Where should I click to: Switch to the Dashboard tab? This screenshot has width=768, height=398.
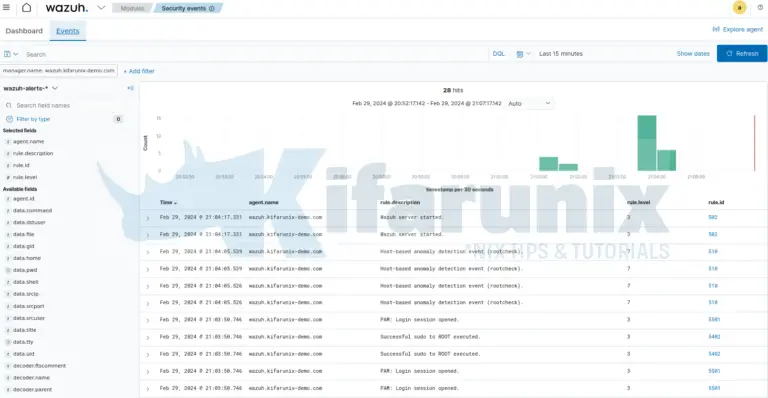[24, 31]
